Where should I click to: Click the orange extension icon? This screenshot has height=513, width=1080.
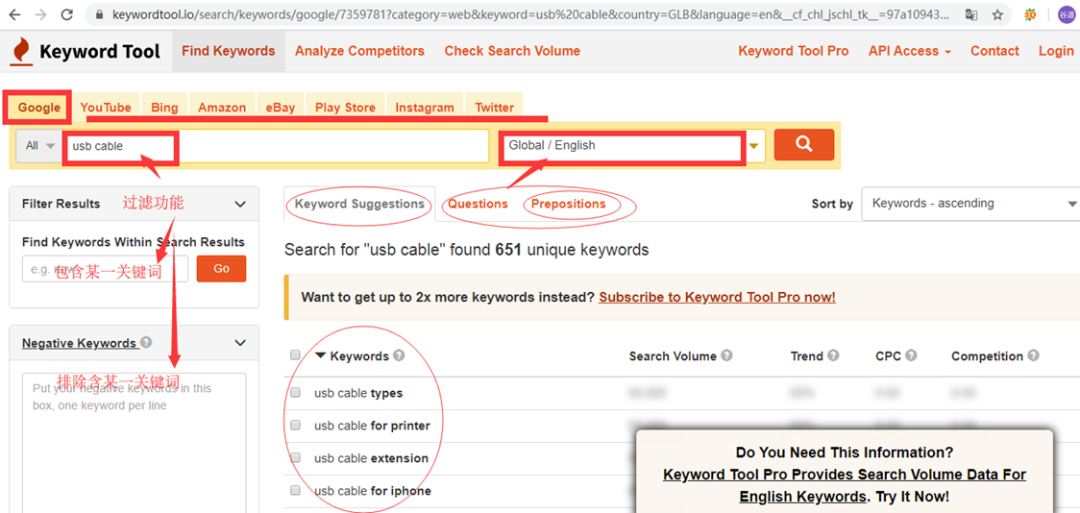click(x=1030, y=14)
